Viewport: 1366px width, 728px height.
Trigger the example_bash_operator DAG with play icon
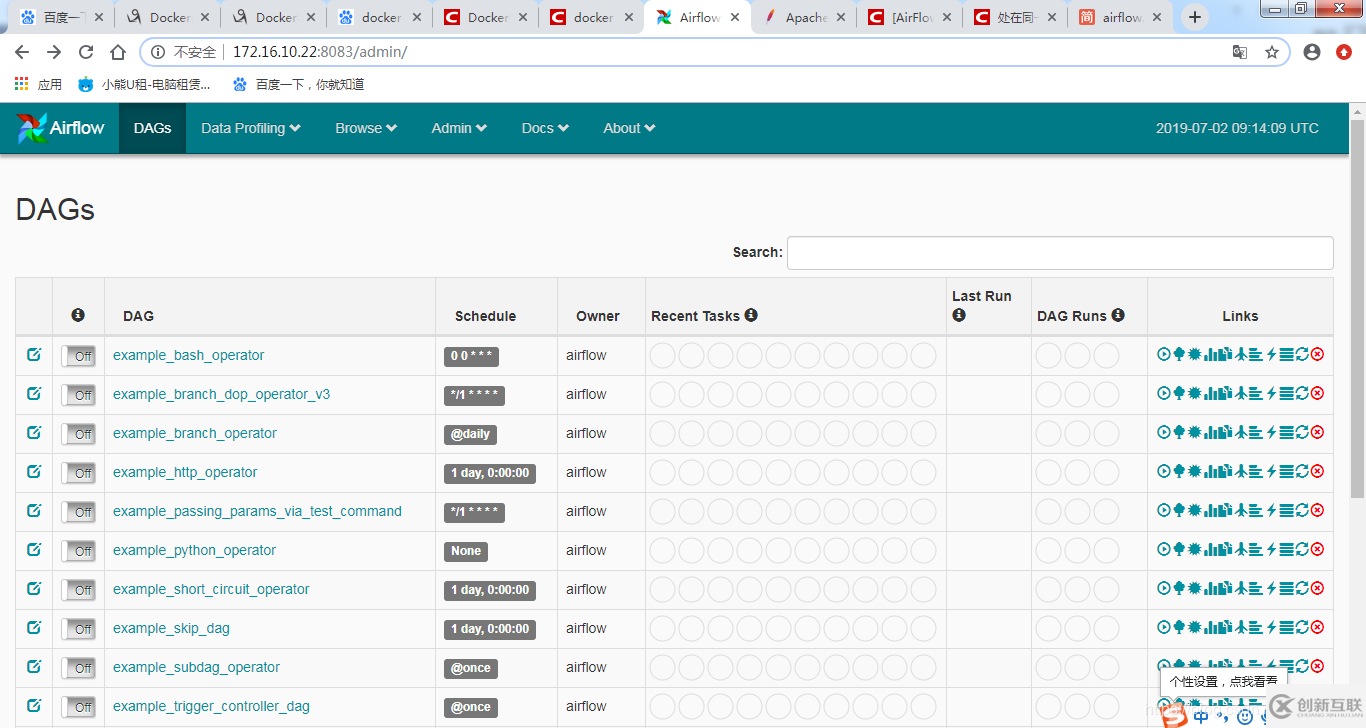point(1164,354)
